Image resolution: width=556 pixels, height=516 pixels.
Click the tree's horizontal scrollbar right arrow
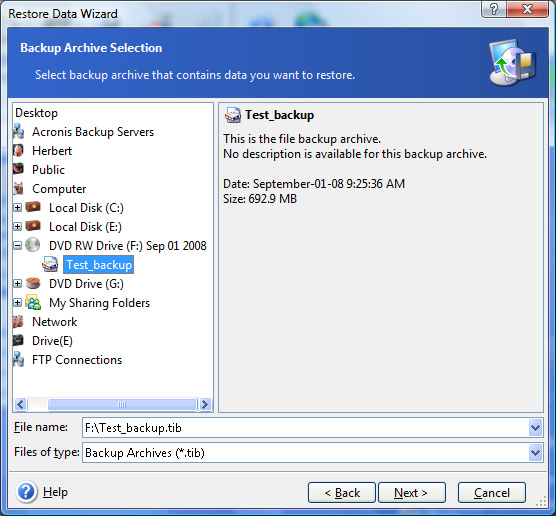tap(205, 404)
